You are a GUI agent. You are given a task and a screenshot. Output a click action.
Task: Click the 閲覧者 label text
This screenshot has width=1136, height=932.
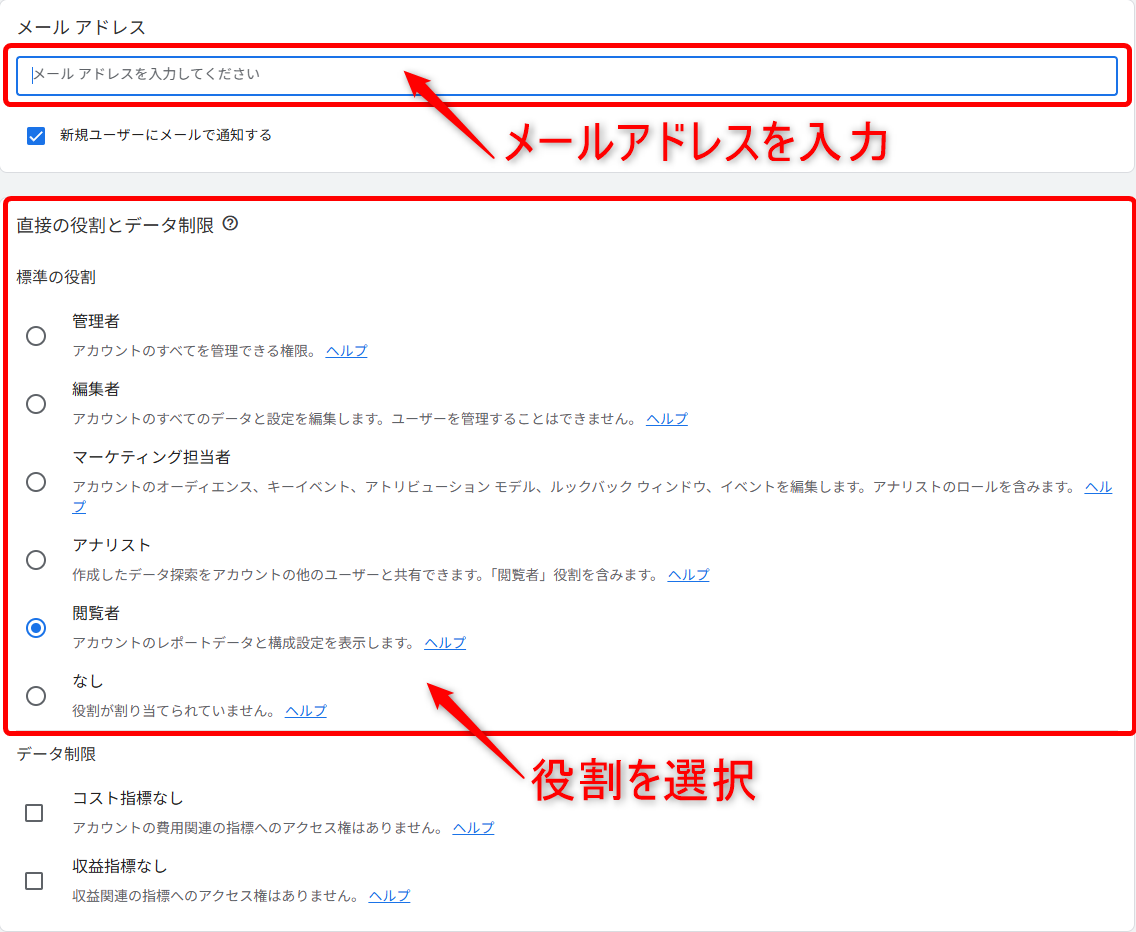click(x=96, y=613)
